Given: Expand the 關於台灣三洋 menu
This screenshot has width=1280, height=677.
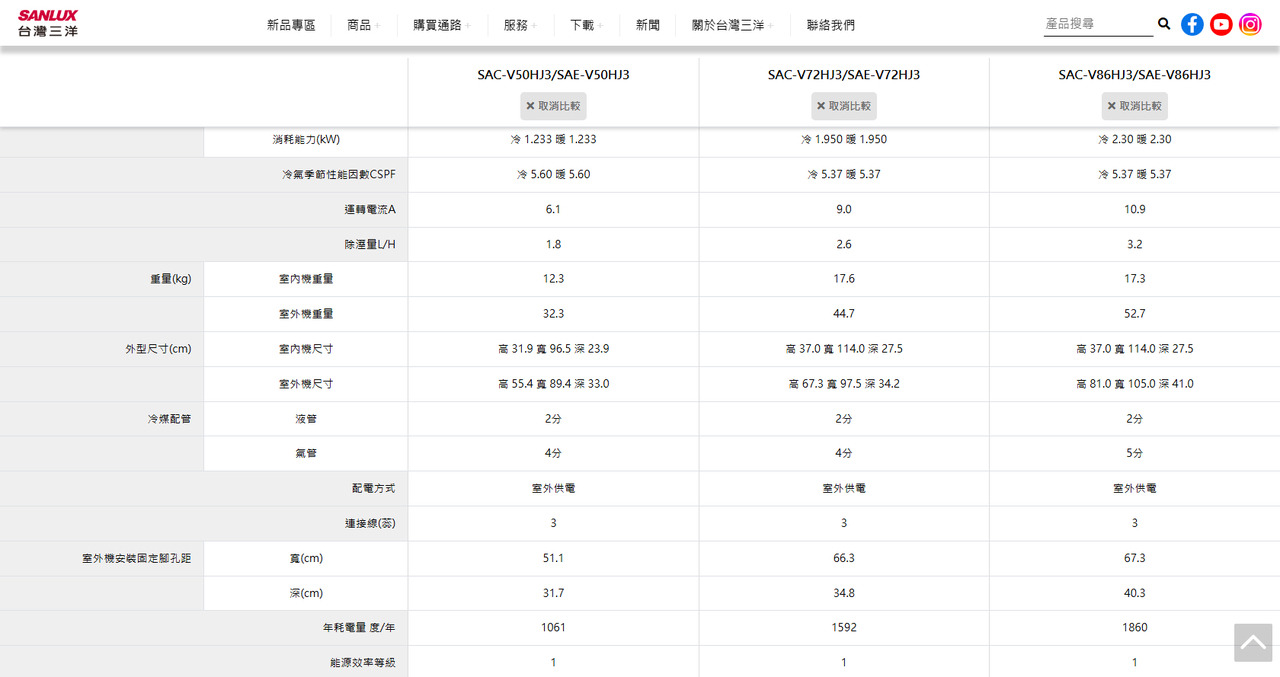Looking at the screenshot, I should [x=732, y=25].
